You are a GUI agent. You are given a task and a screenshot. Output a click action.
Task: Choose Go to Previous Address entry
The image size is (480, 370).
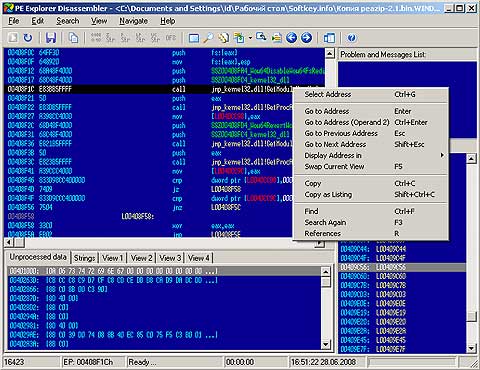click(370, 133)
